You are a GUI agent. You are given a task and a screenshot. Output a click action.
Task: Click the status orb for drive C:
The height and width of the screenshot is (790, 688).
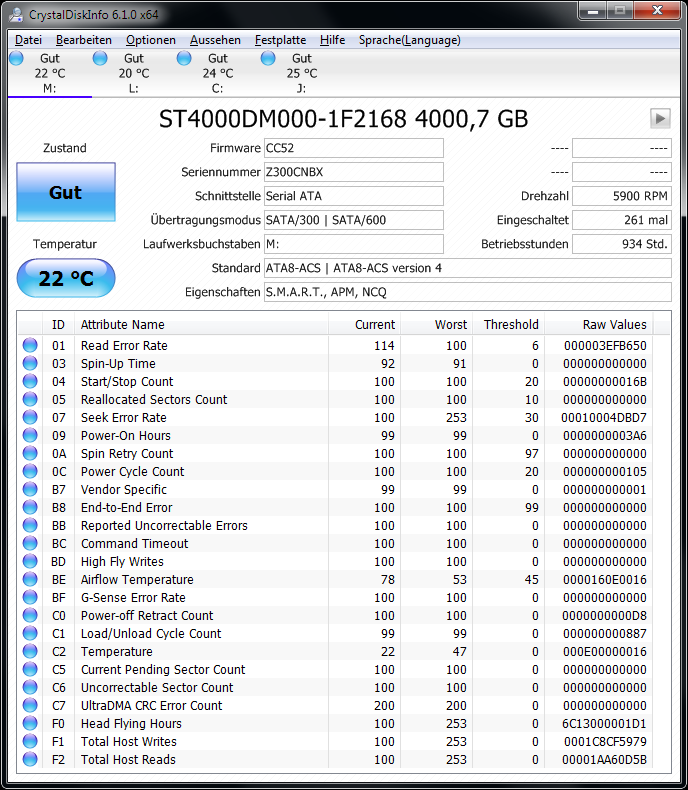pyautogui.click(x=184, y=58)
